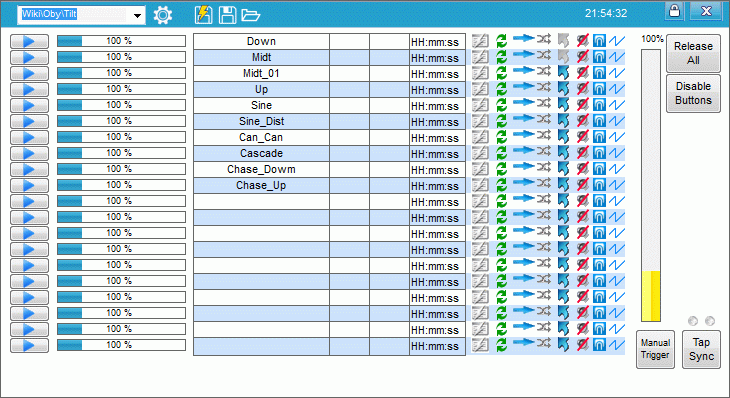Open the edit notepad icon for Chase_Dowm row
This screenshot has width=730, height=398.
point(480,169)
